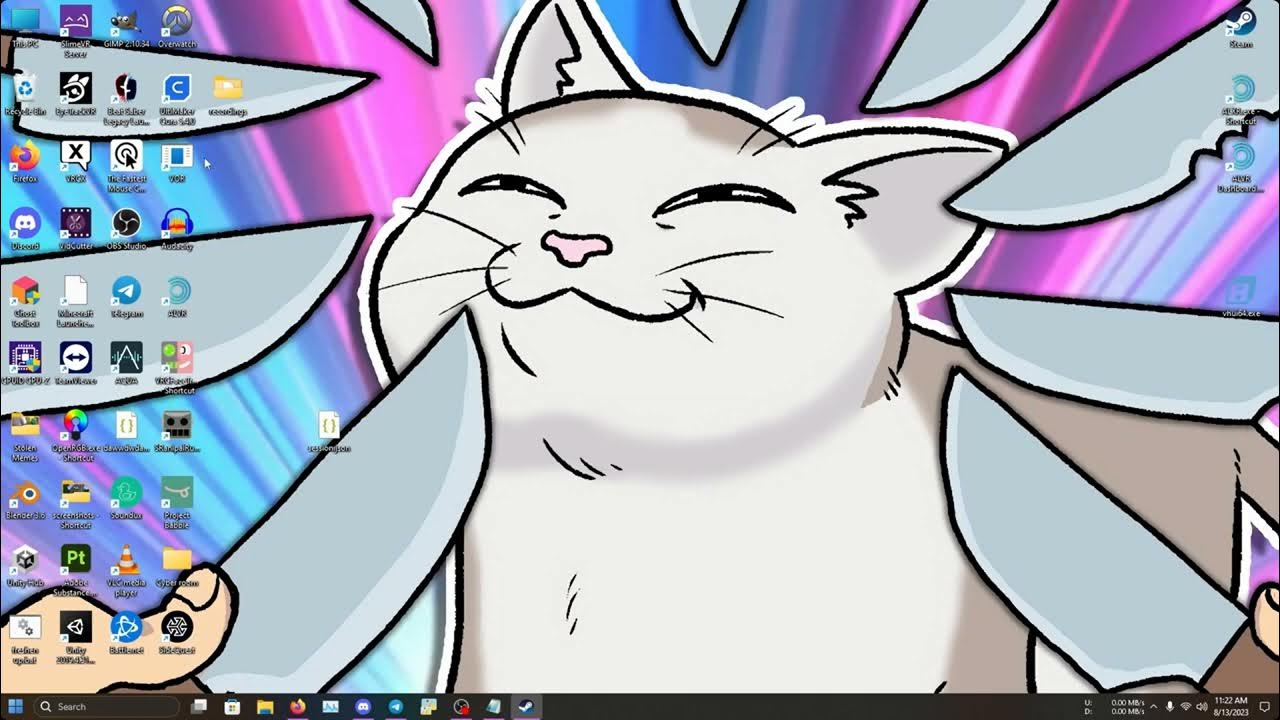The image size is (1280, 720).
Task: Select the VRCX desktop shortcut
Action: click(x=75, y=160)
